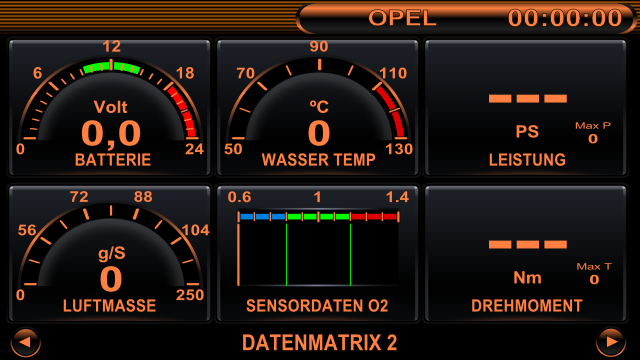Go to next page with right arrow
Image resolution: width=640 pixels, height=360 pixels.
pos(611,342)
